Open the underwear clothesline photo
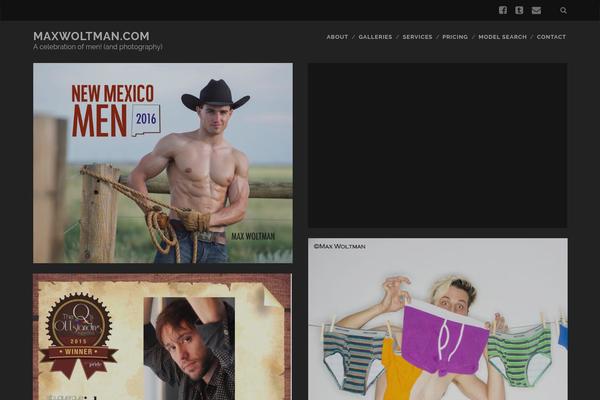This screenshot has height=400, width=600. [x=438, y=319]
